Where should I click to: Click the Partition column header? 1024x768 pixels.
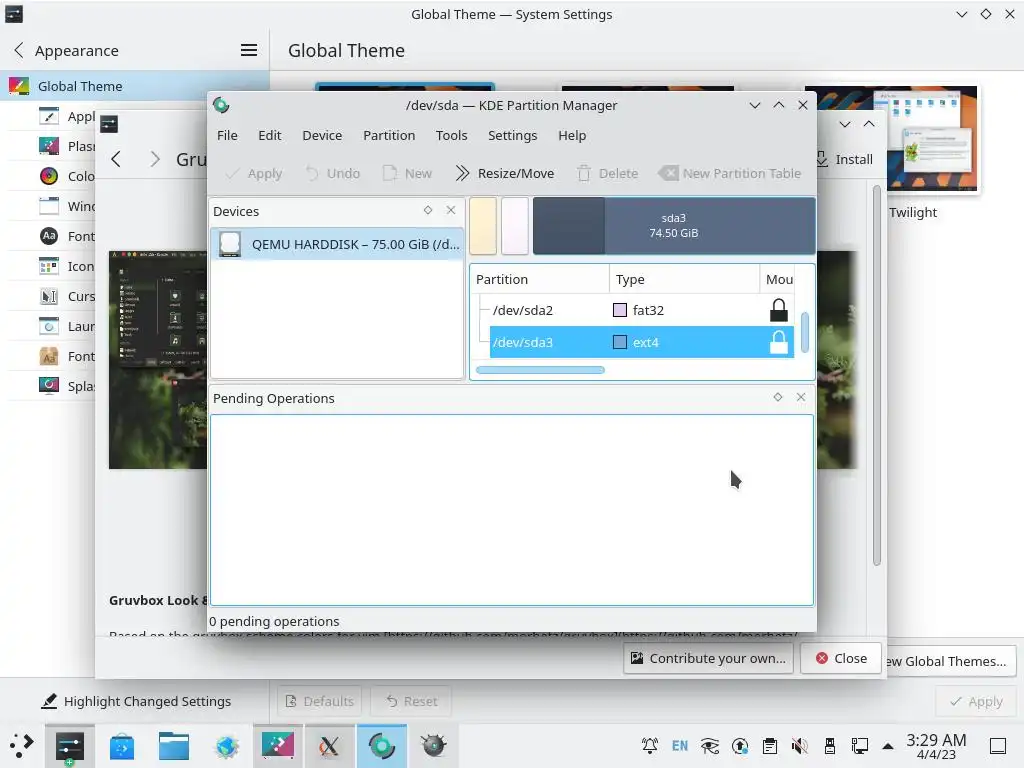540,280
